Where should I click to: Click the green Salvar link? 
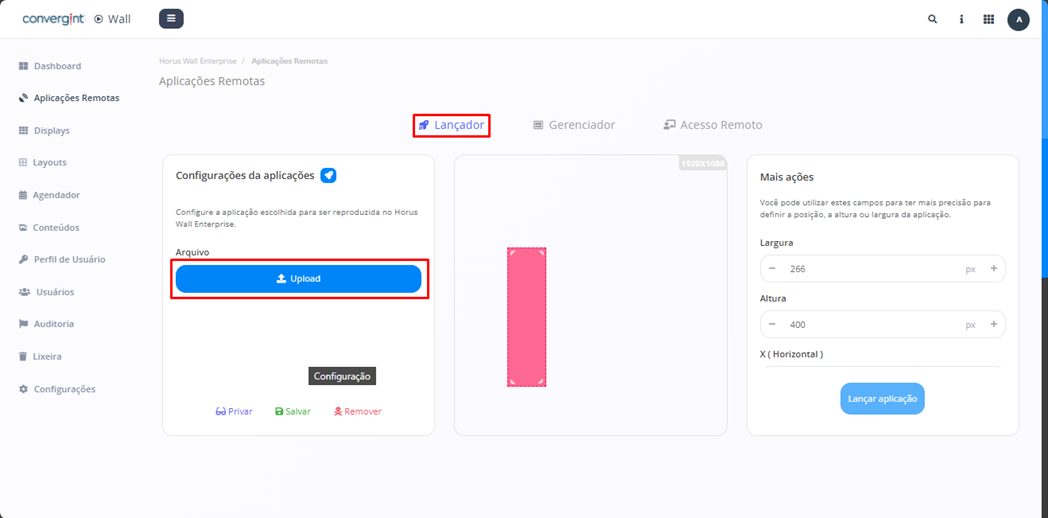tap(293, 411)
